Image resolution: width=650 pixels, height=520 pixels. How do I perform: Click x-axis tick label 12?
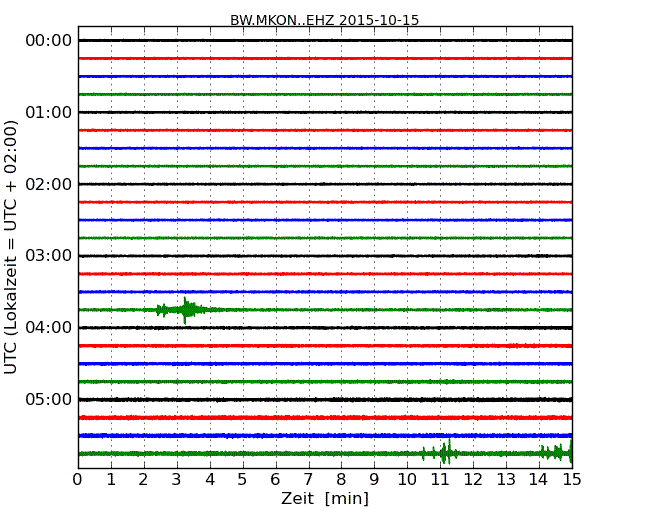tap(473, 480)
